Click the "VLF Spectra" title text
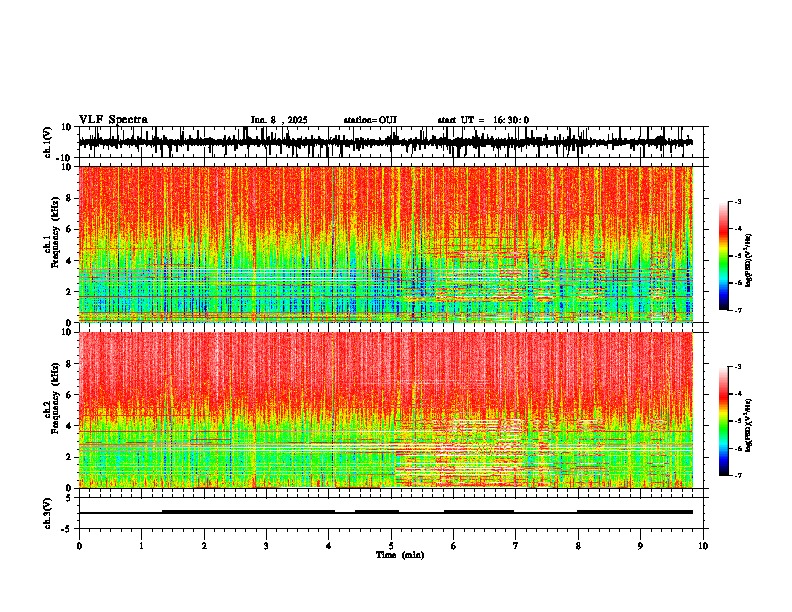 click(x=113, y=120)
